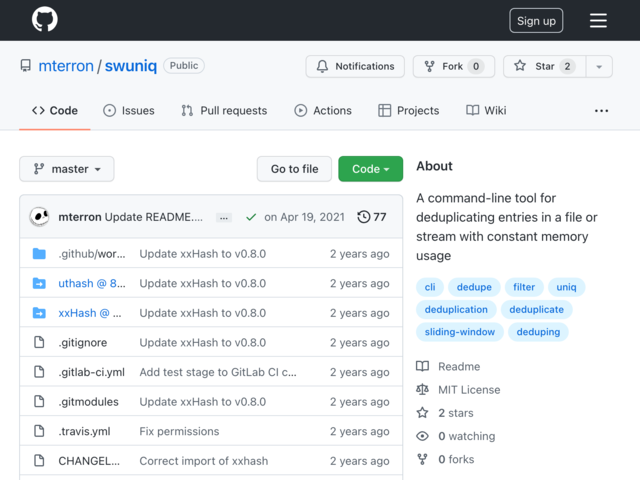Click the Notifications bell button
The height and width of the screenshot is (480, 640).
(x=355, y=66)
